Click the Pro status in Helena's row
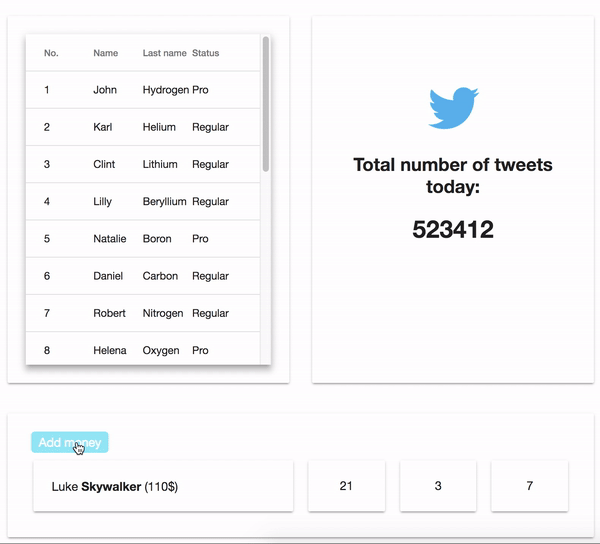The height and width of the screenshot is (544, 600). click(200, 350)
